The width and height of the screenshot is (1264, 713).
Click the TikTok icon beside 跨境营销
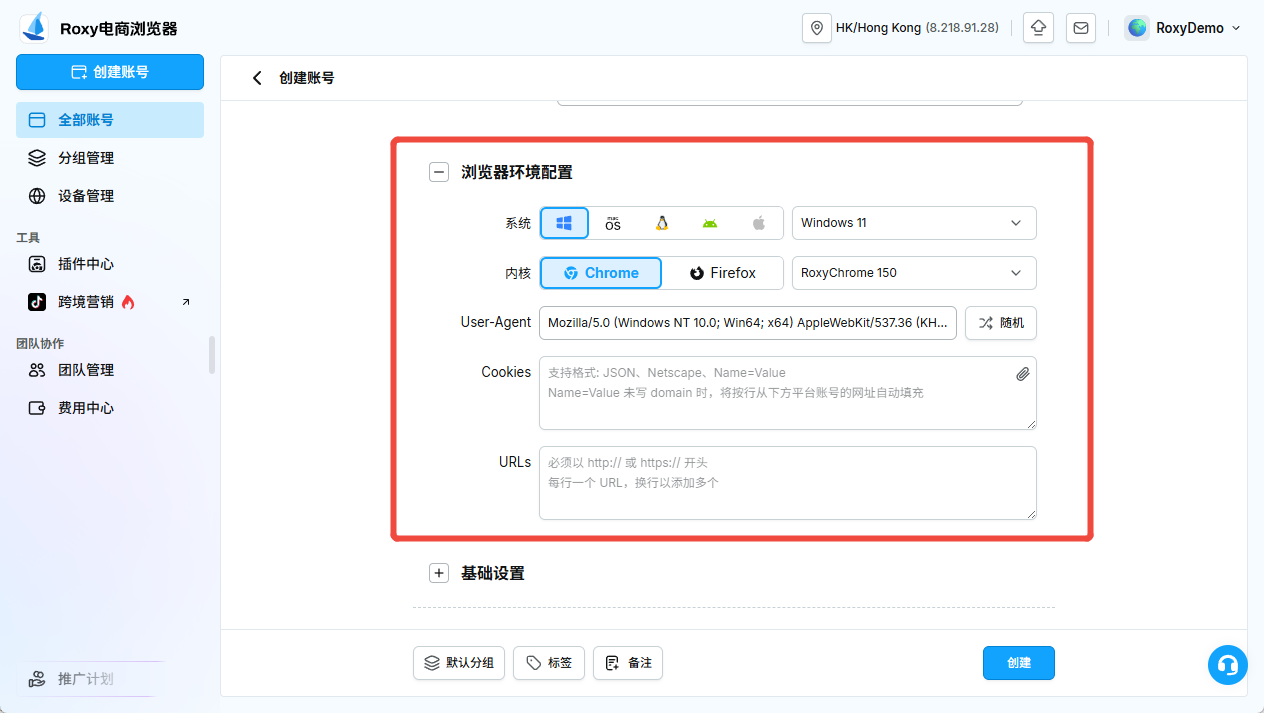37,302
